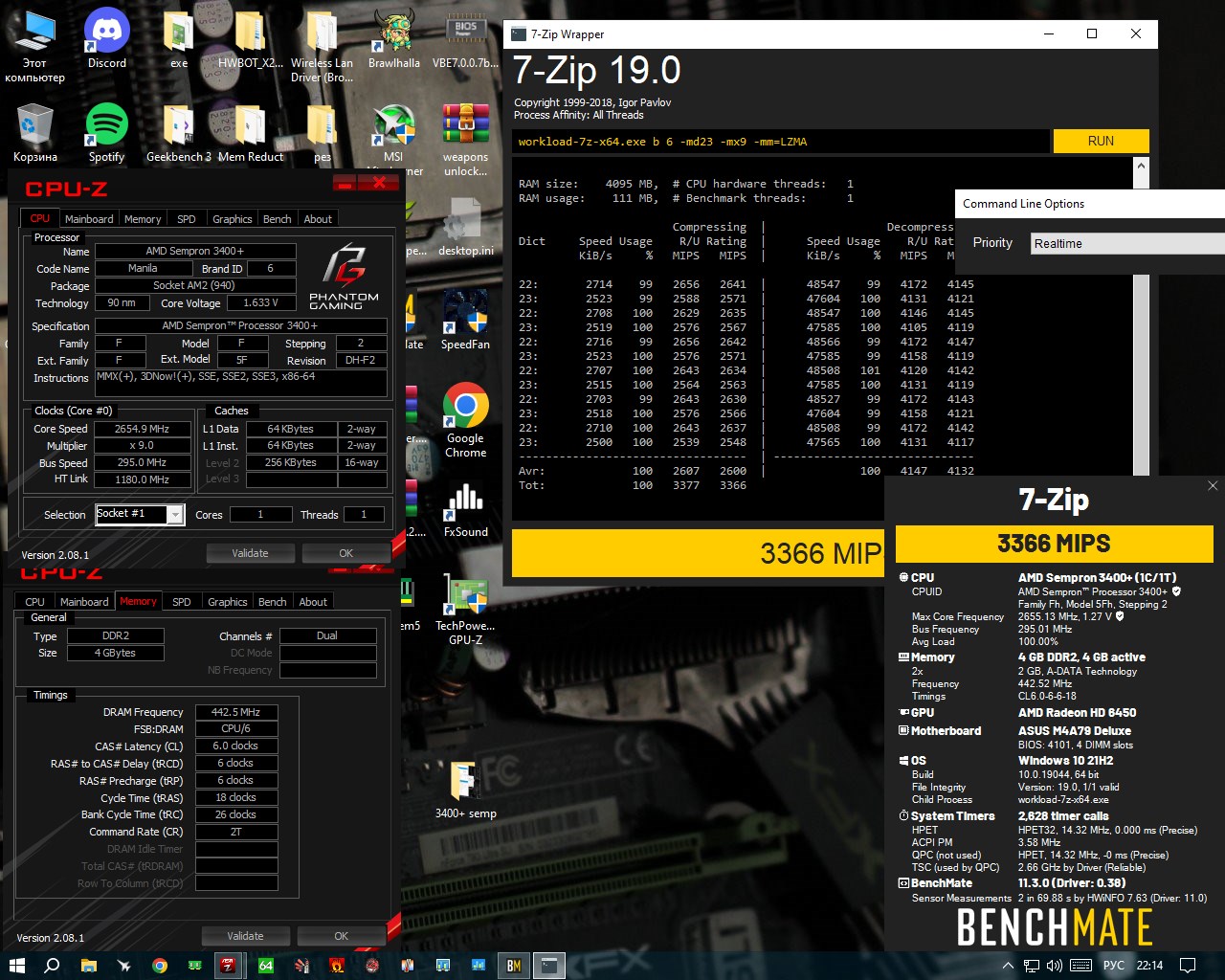
Task: Open the Mem Reduct desktop icon
Action: pyautogui.click(x=251, y=133)
